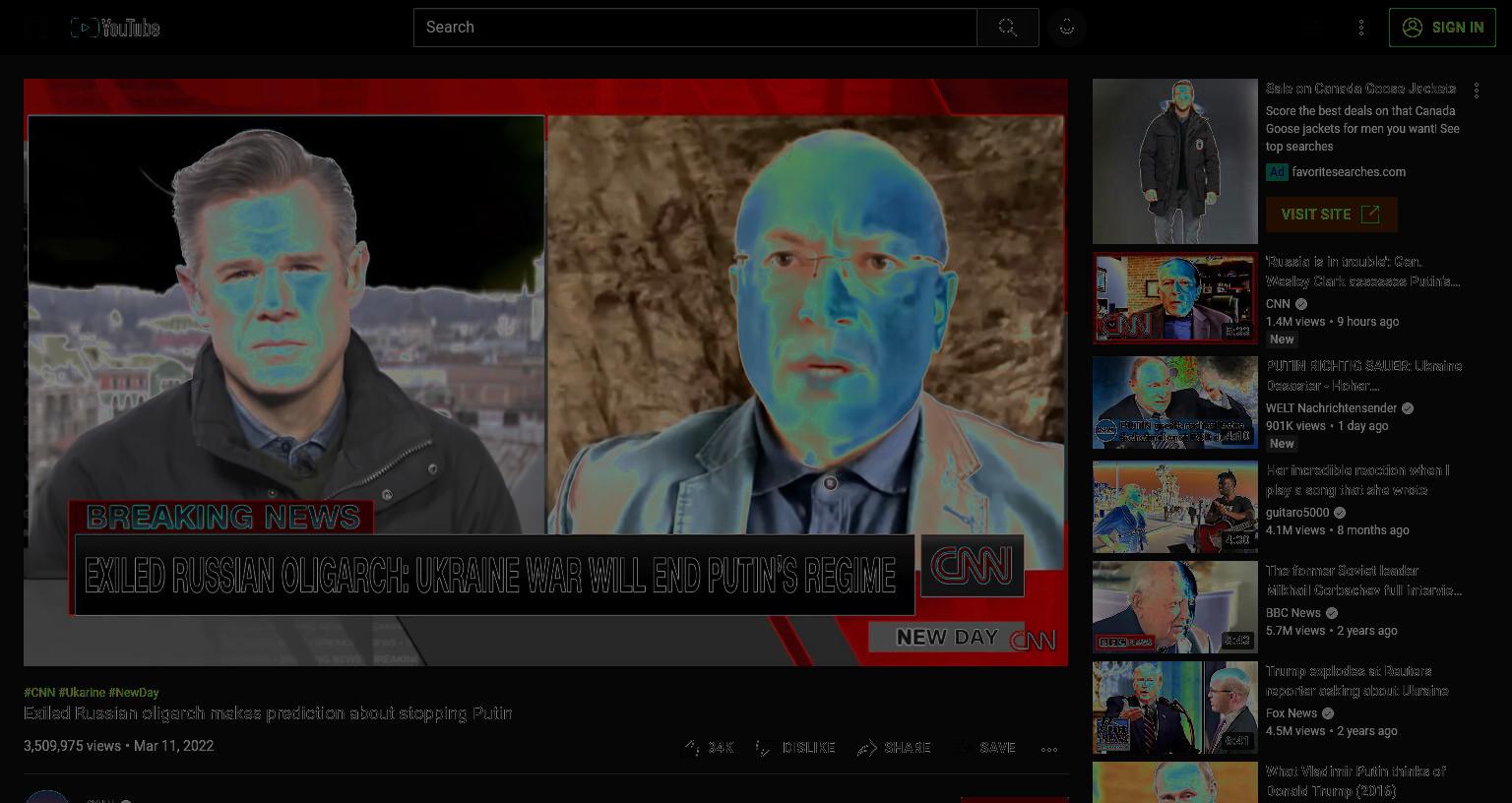The image size is (1512, 803).
Task: Share this video
Action: (x=894, y=748)
